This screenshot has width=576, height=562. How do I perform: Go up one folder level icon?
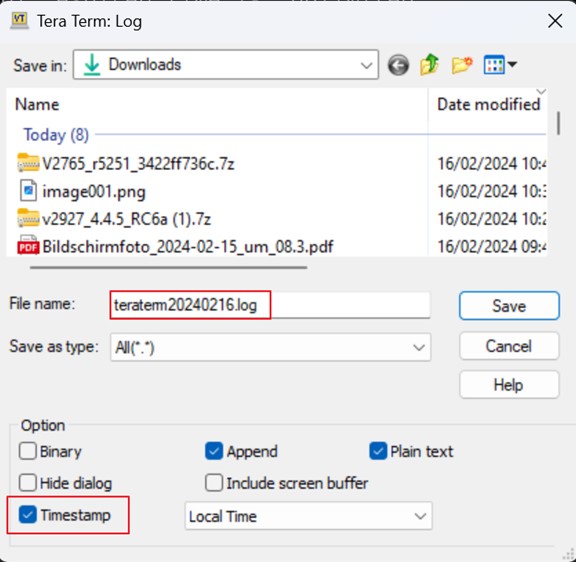[x=429, y=65]
